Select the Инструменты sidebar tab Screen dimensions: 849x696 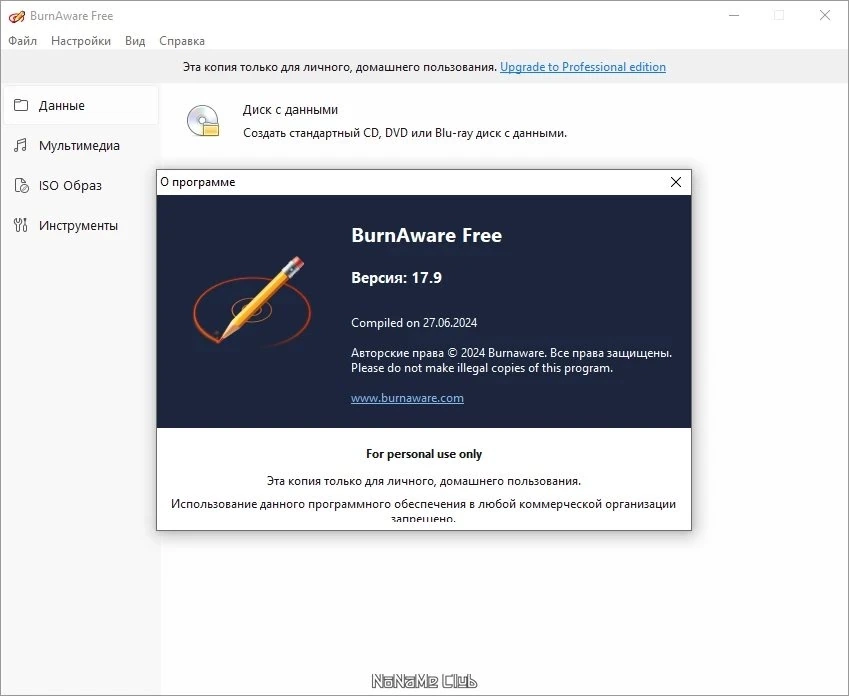(x=81, y=225)
